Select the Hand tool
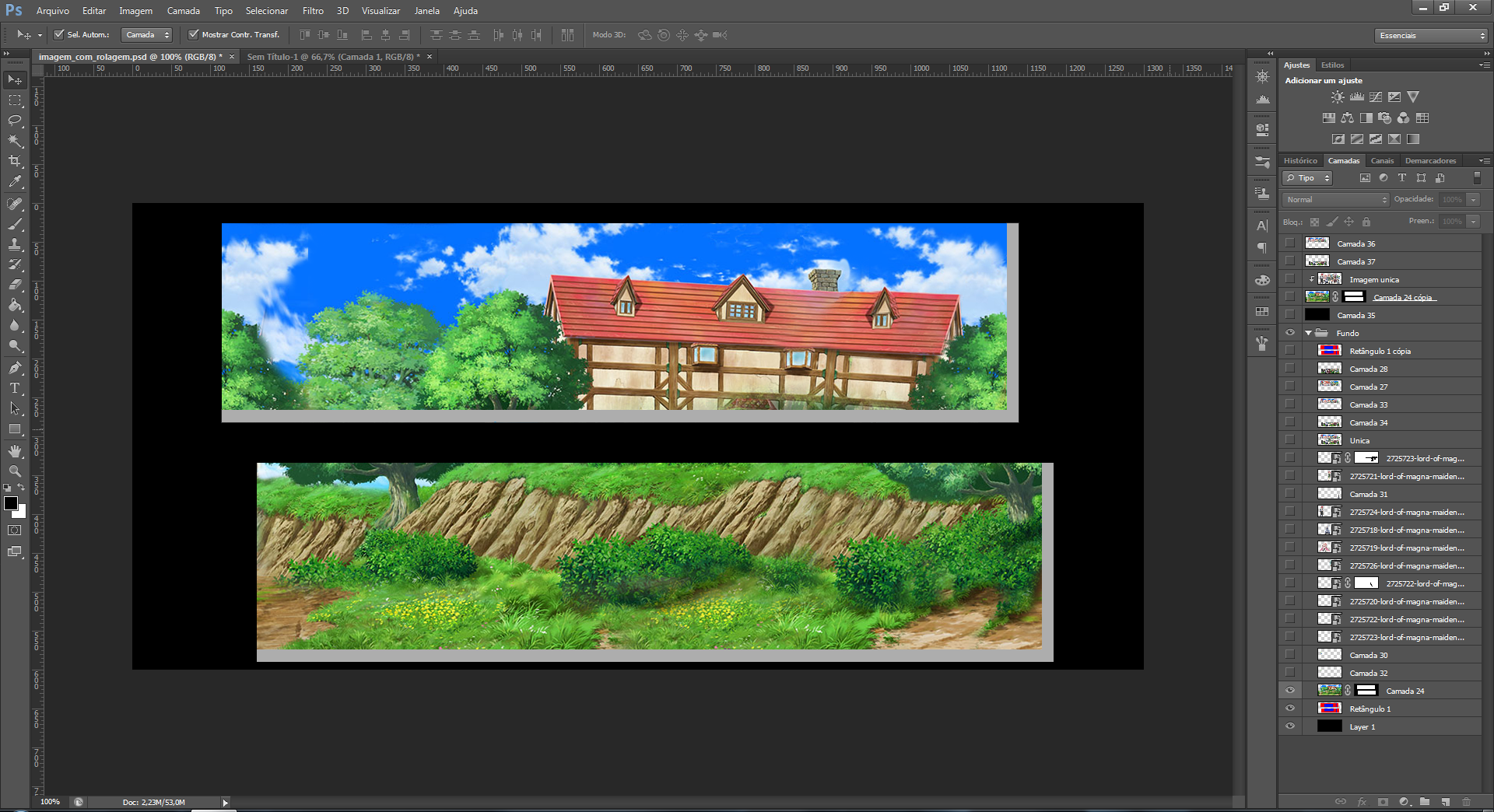This screenshot has height=812, width=1494. [15, 451]
